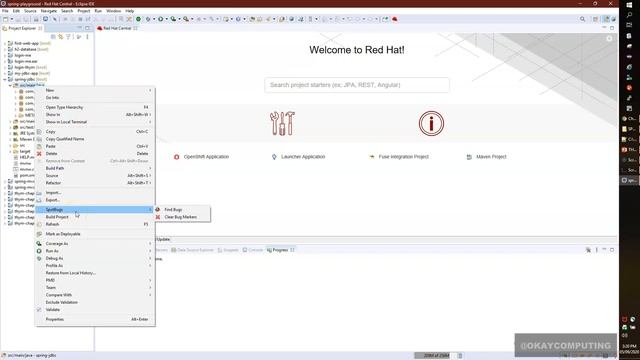Switch to the Red Hat Central tab
This screenshot has width=640, height=360.
pos(117,28)
